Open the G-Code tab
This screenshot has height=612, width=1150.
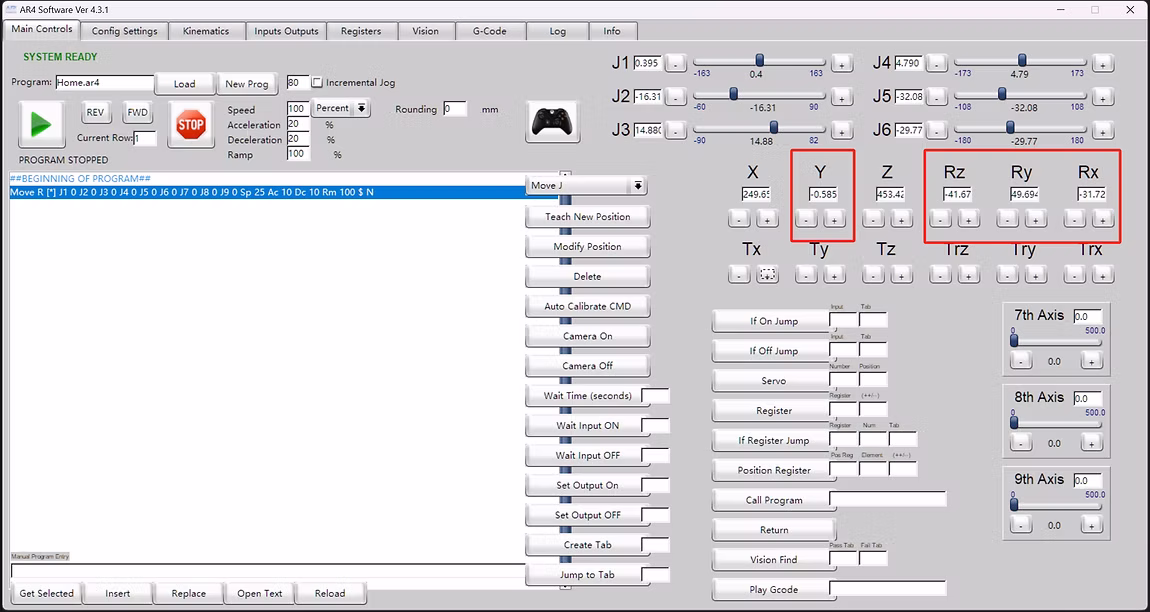[489, 31]
